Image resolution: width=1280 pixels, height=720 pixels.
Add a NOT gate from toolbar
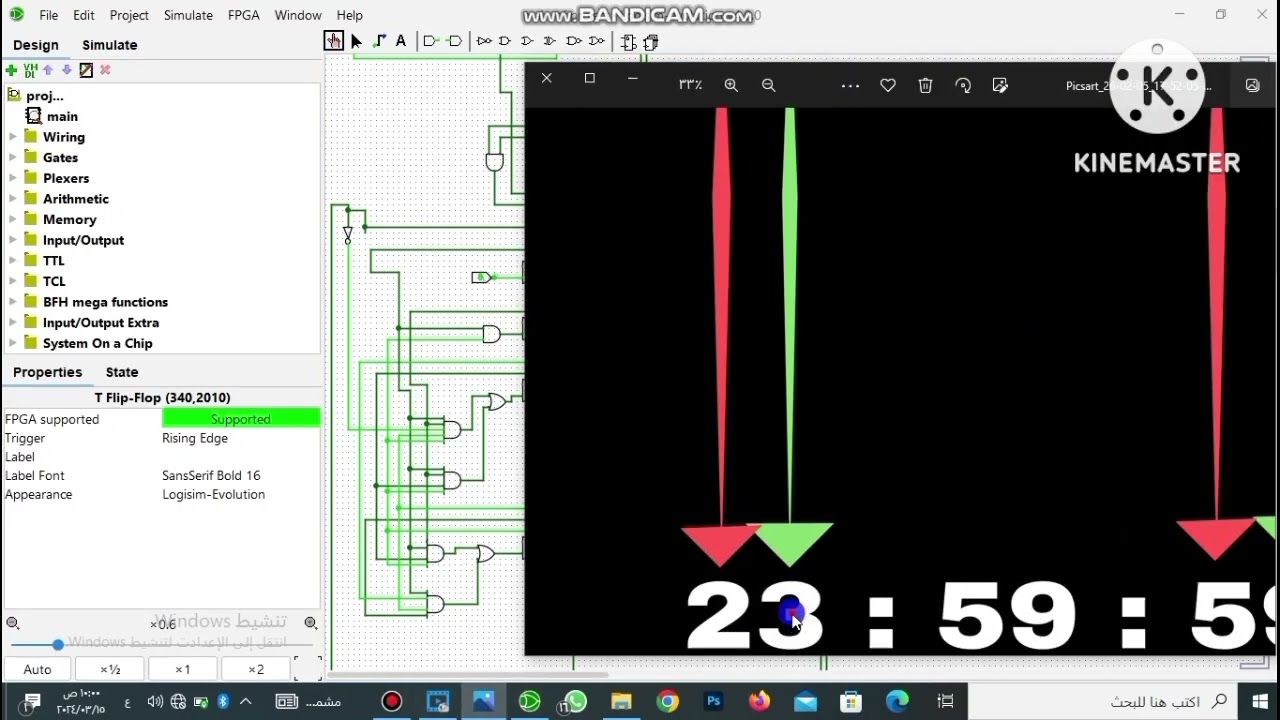click(484, 41)
